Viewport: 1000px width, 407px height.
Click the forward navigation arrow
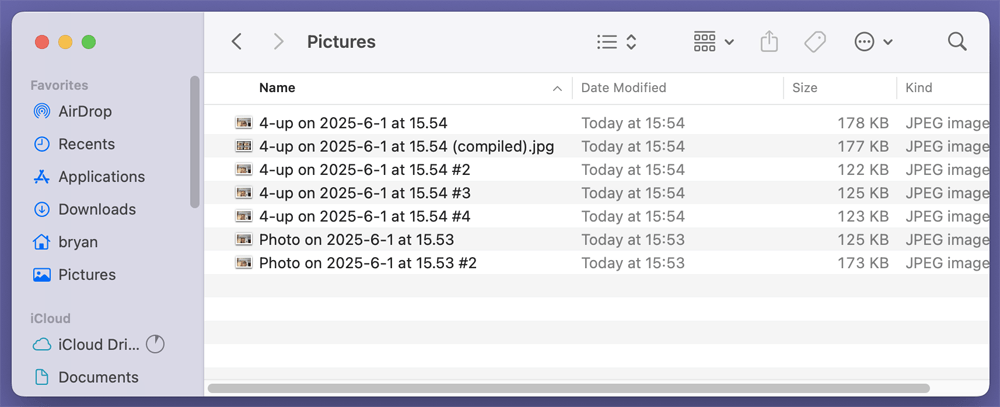[x=278, y=41]
